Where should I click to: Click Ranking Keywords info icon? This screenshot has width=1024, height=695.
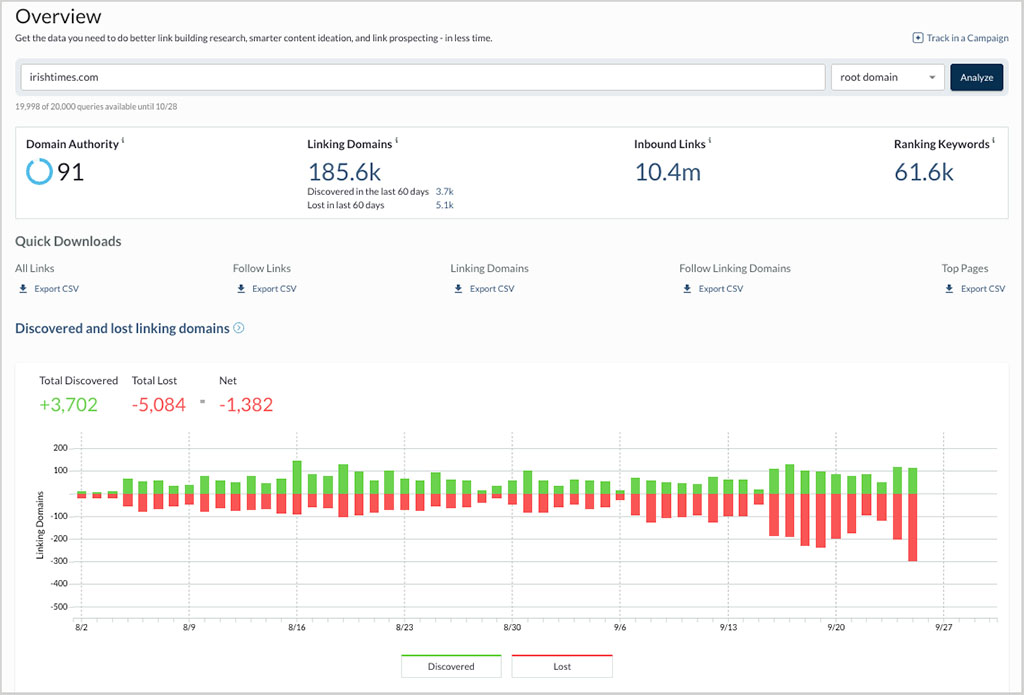(993, 140)
